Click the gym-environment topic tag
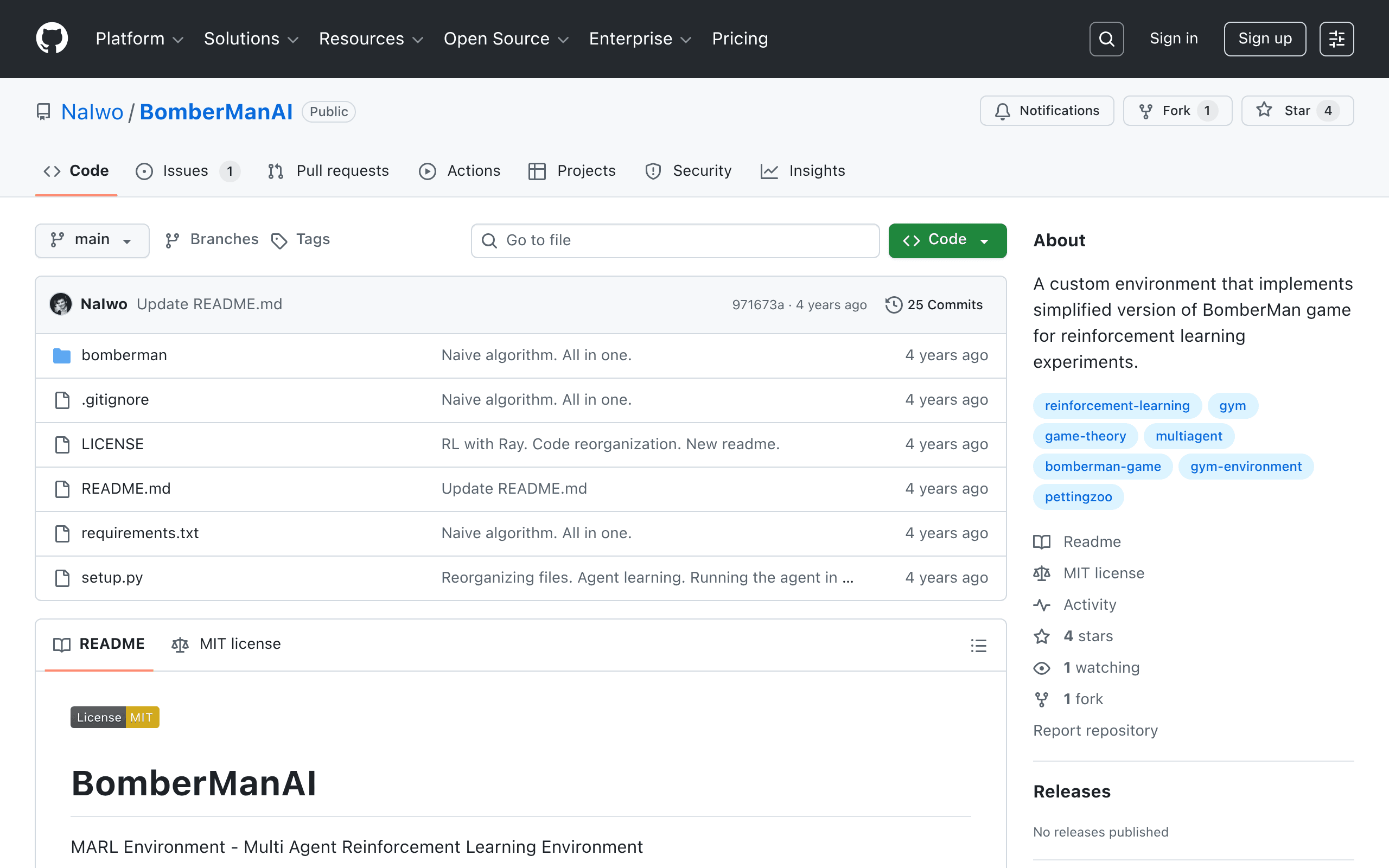The width and height of the screenshot is (1389, 868). click(1246, 467)
